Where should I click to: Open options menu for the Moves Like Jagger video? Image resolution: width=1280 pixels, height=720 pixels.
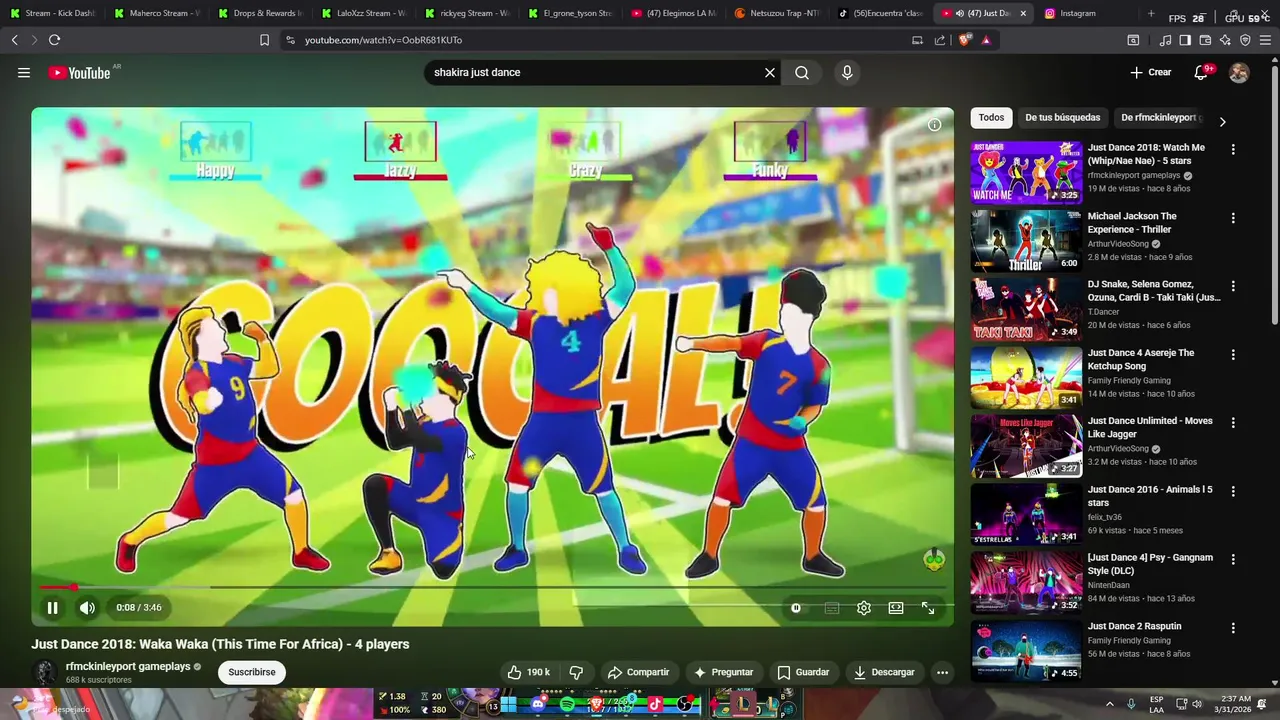click(x=1233, y=423)
